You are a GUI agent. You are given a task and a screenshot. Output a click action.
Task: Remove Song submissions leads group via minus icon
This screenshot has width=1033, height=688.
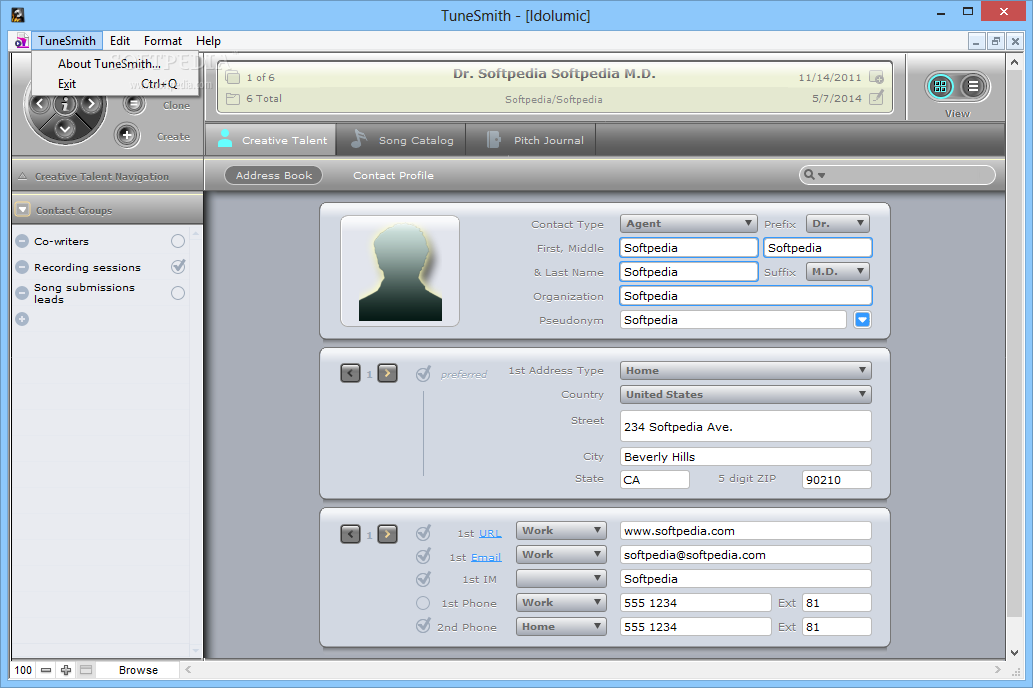22,293
